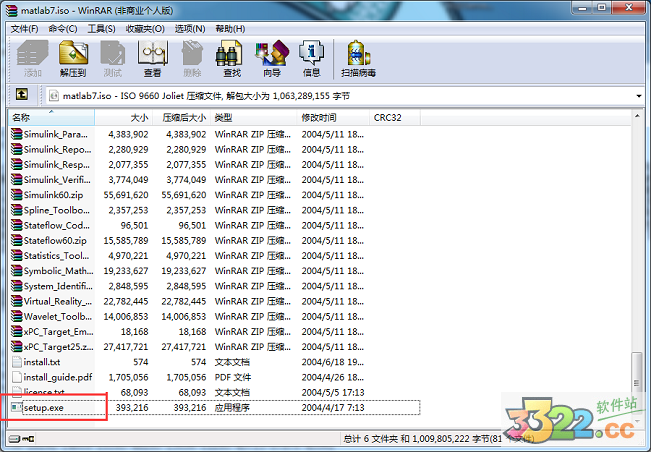
Task: Select the Symbolic_Math... archive icon
Action: tap(17, 271)
